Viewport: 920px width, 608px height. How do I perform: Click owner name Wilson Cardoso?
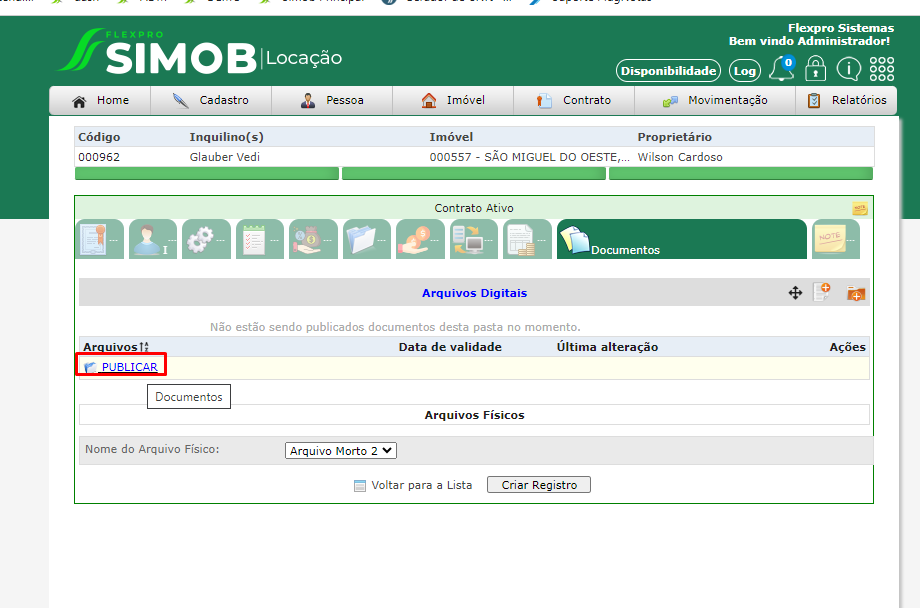[x=680, y=157]
